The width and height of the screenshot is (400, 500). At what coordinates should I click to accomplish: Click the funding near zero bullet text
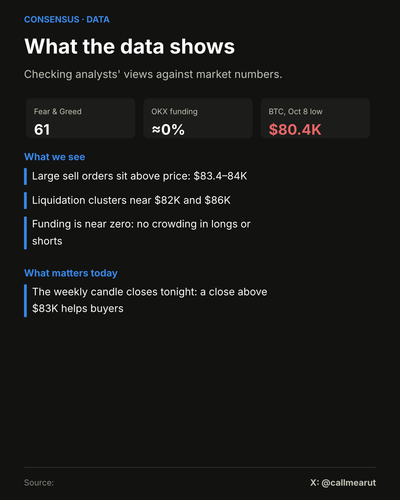click(x=141, y=232)
